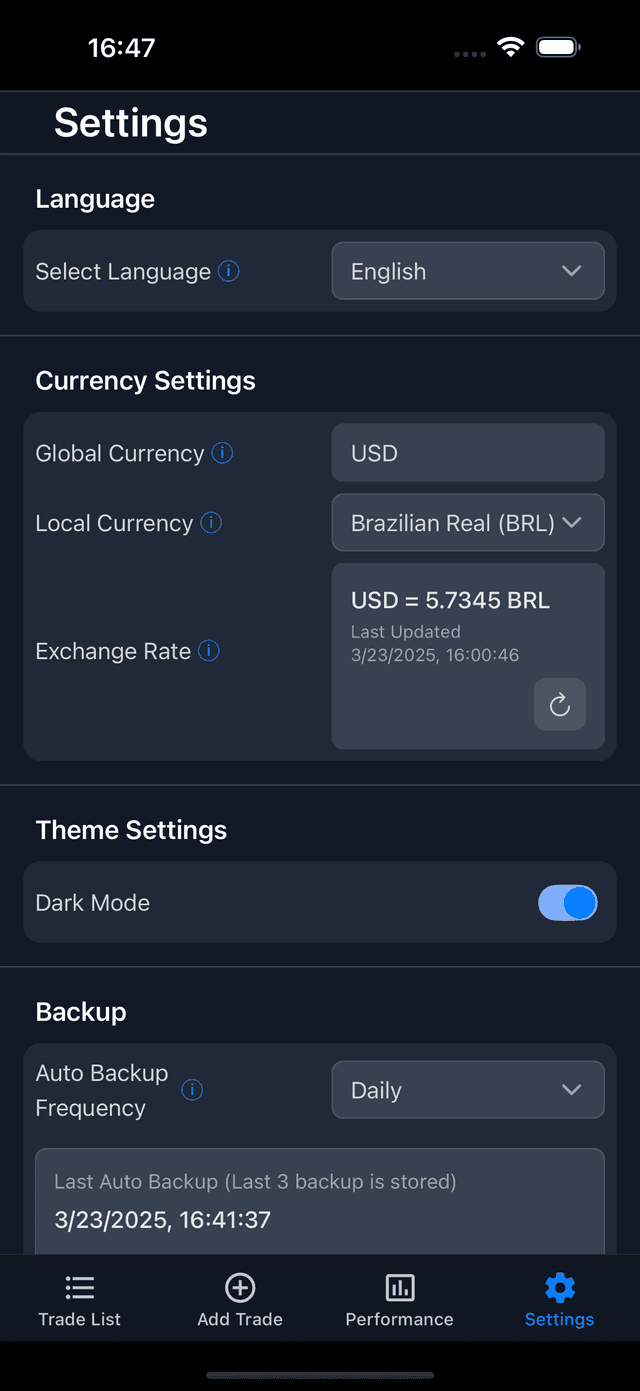Open the Select Language dropdown
Viewport: 640px width, 1391px height.
point(468,270)
